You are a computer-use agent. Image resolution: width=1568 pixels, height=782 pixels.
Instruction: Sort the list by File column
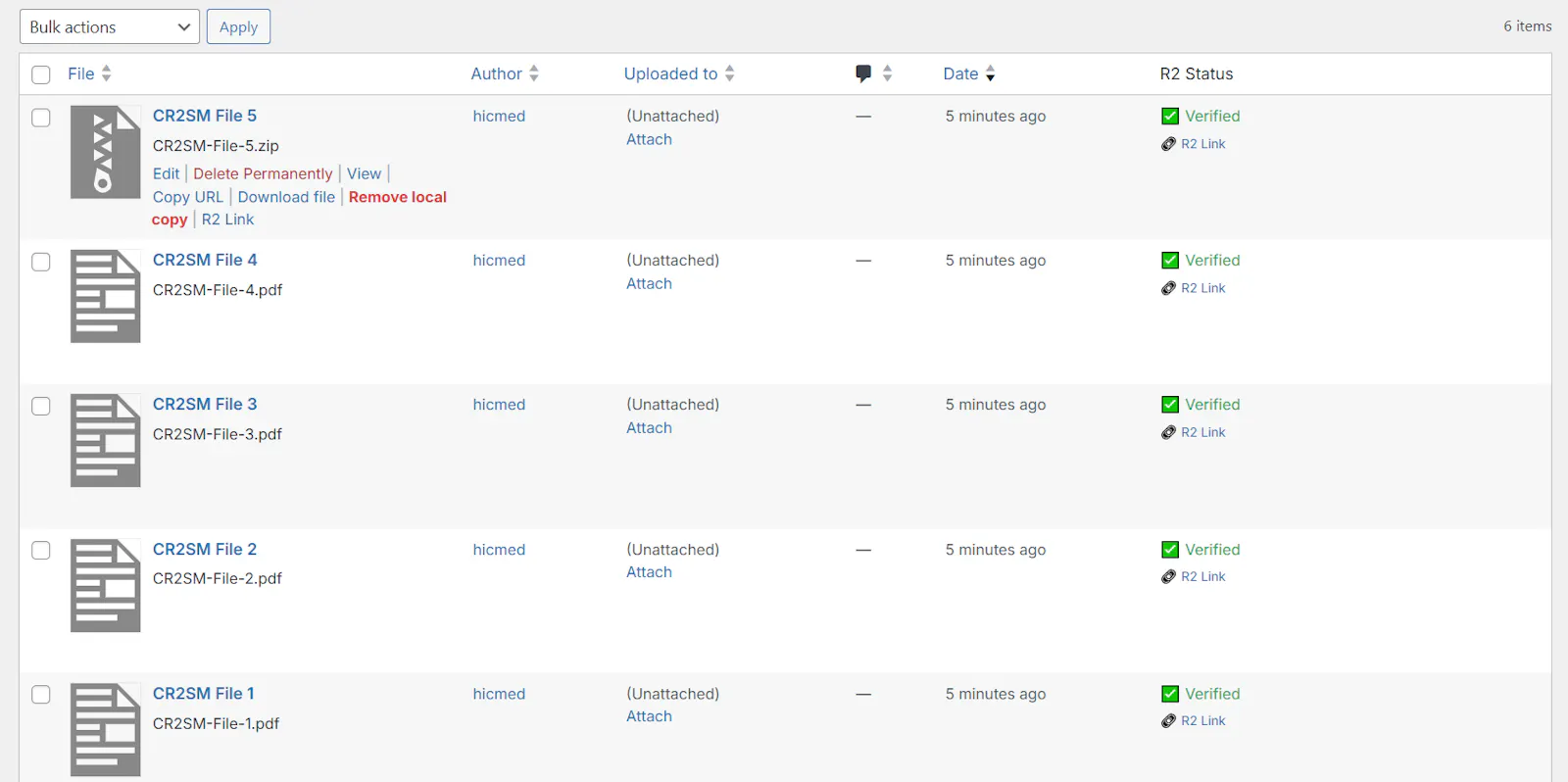coord(81,73)
